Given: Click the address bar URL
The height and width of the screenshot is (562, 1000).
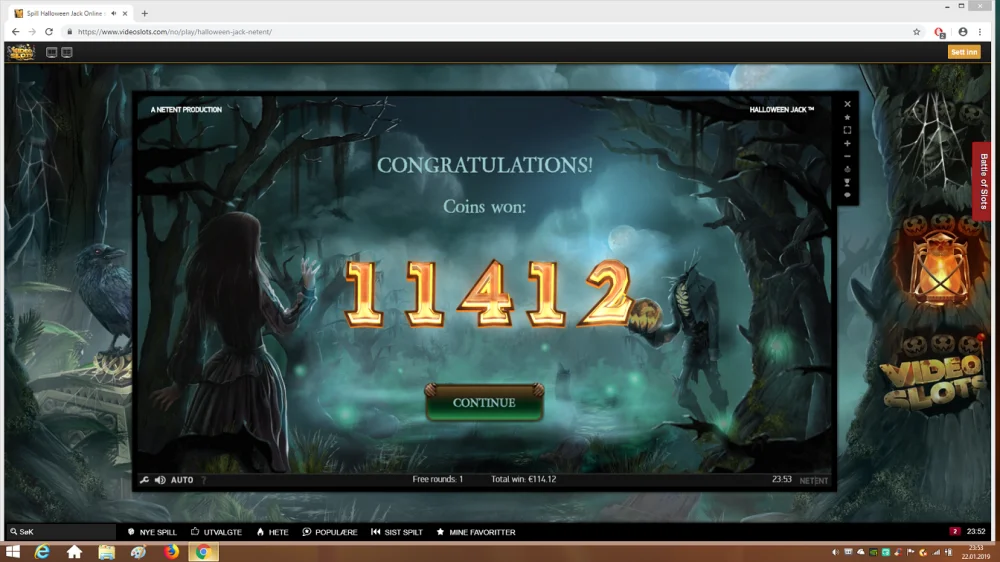Looking at the screenshot, I should coord(175,32).
